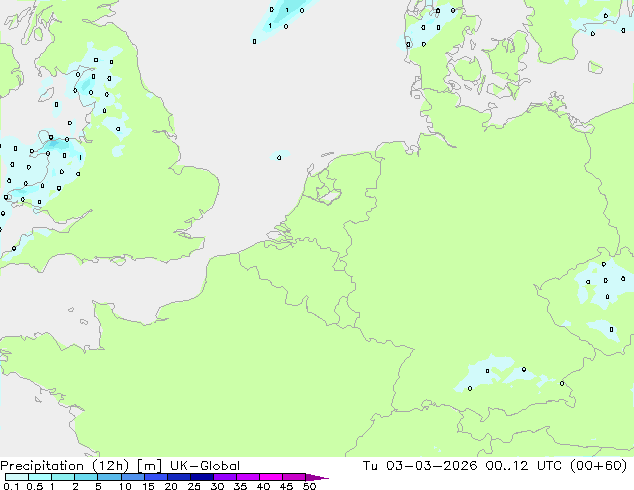Click the legend swatch between 35 and 40
The image size is (634, 490).
click(x=248, y=477)
